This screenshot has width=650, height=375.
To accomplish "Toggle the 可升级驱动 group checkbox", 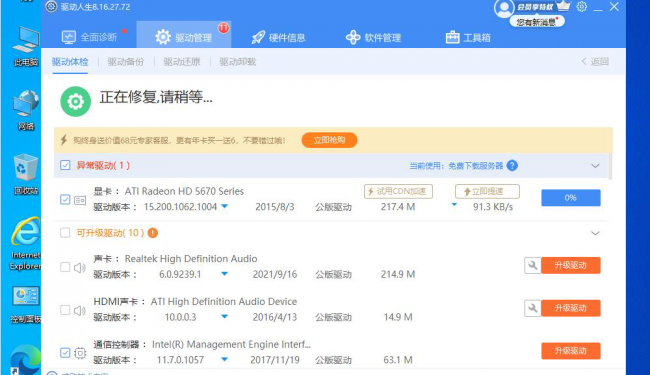I will 65,232.
